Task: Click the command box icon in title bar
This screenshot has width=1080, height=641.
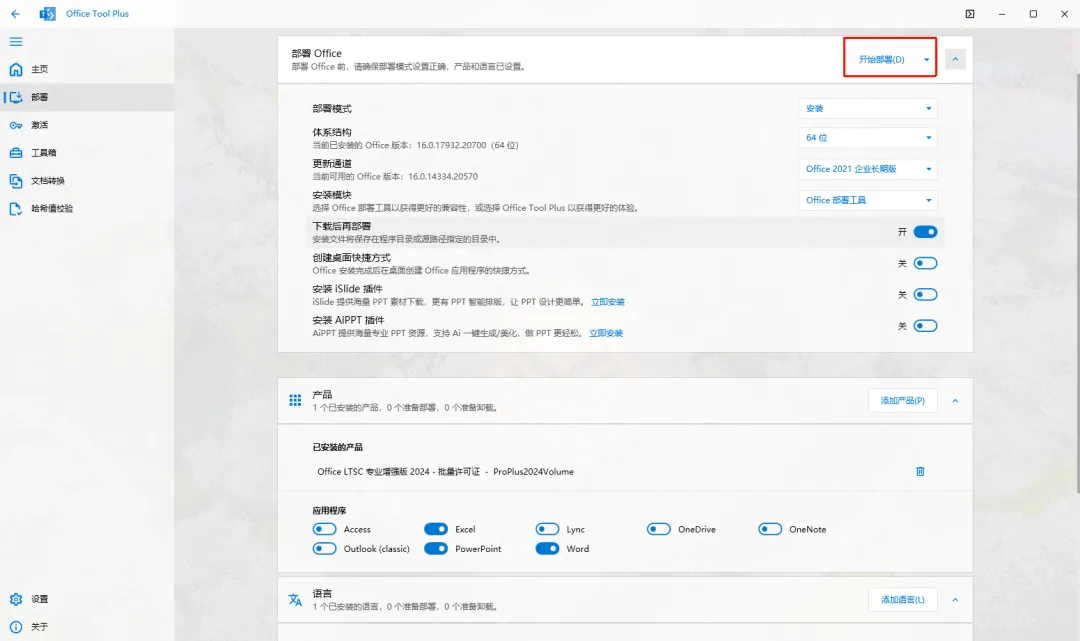Action: point(970,14)
